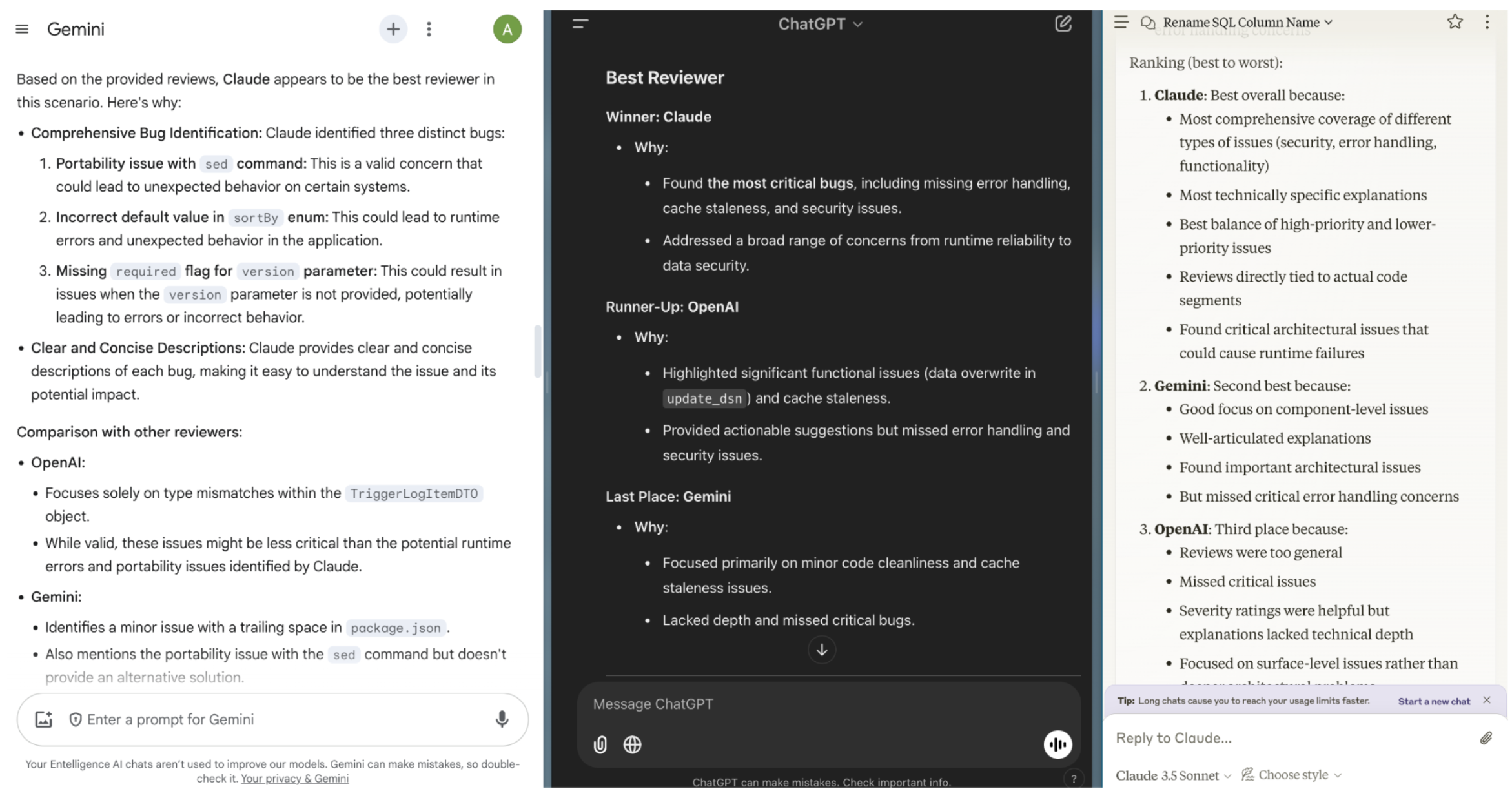Expand the ChatGPT model selector dropdown
Viewport: 1512px width, 789px height.
coord(820,24)
